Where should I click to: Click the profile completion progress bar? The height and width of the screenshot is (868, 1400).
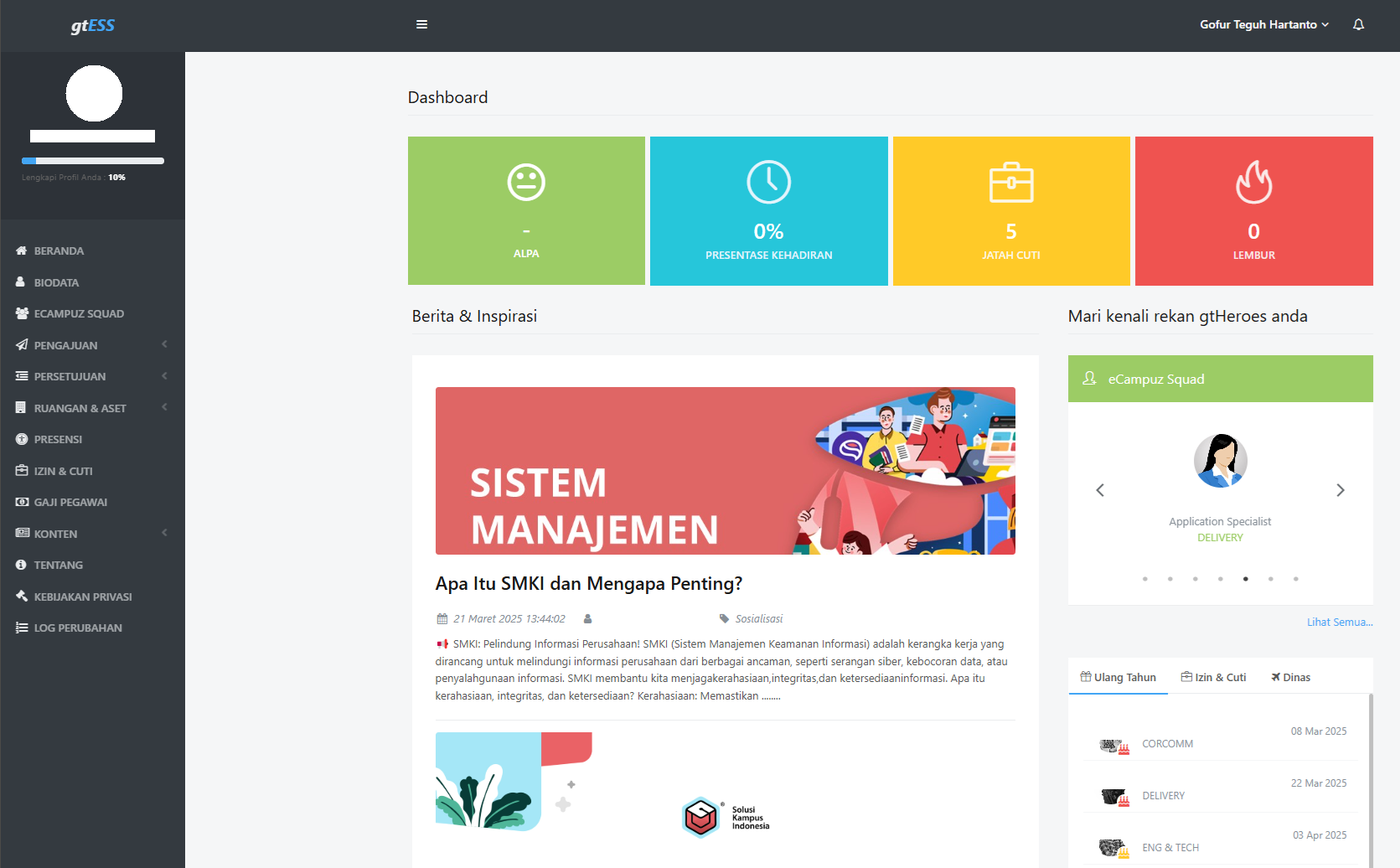tap(92, 161)
